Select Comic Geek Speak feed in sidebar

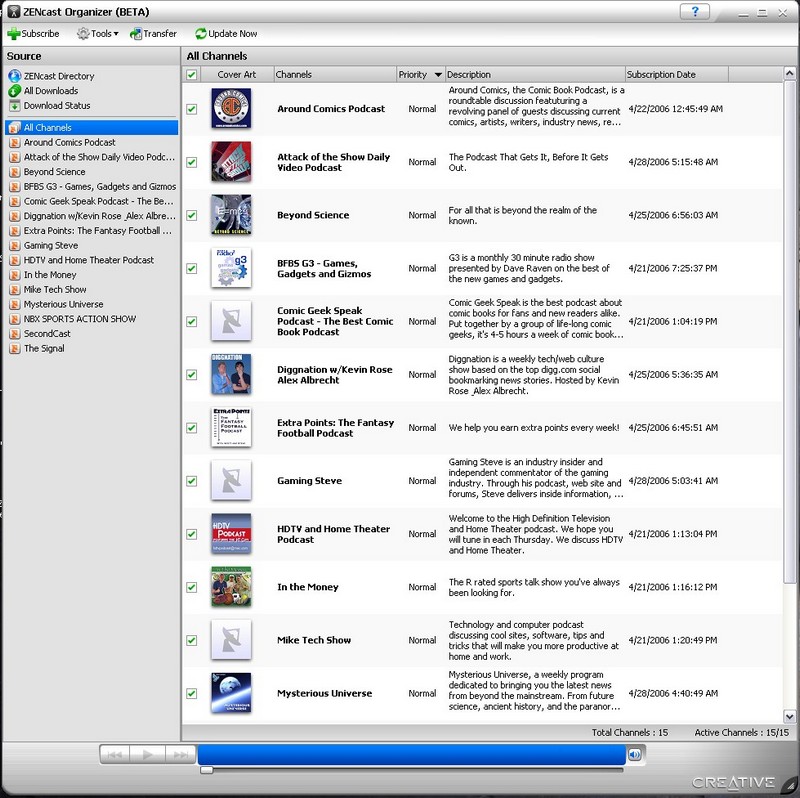(x=92, y=201)
